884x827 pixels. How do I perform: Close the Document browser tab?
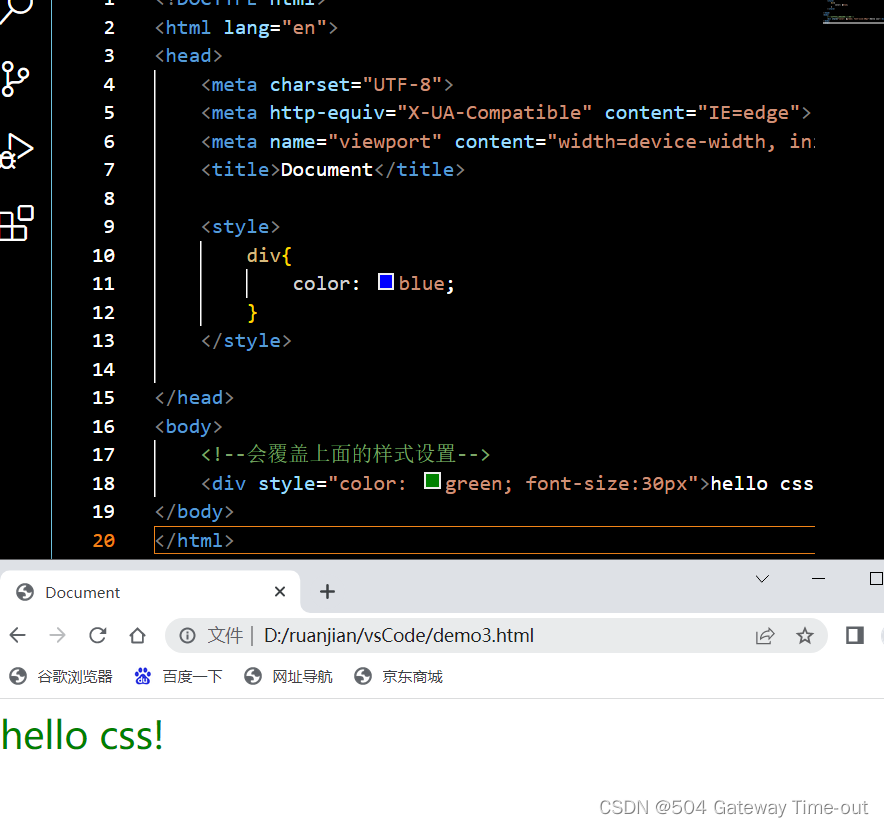(x=280, y=592)
